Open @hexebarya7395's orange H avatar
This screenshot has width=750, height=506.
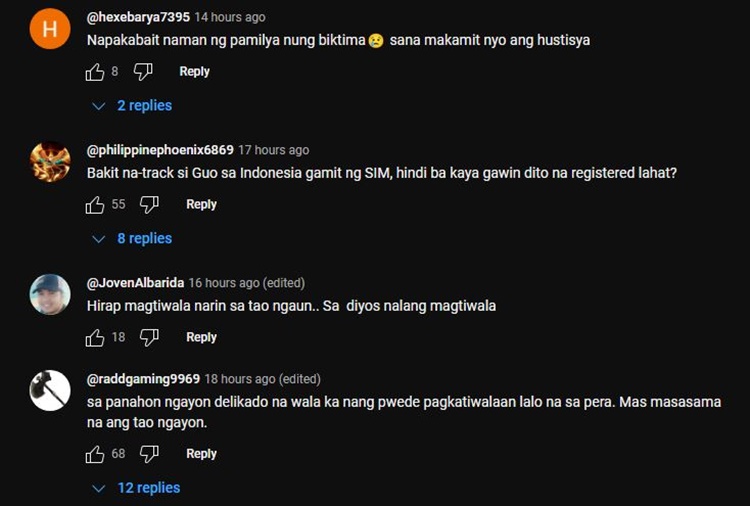click(50, 29)
